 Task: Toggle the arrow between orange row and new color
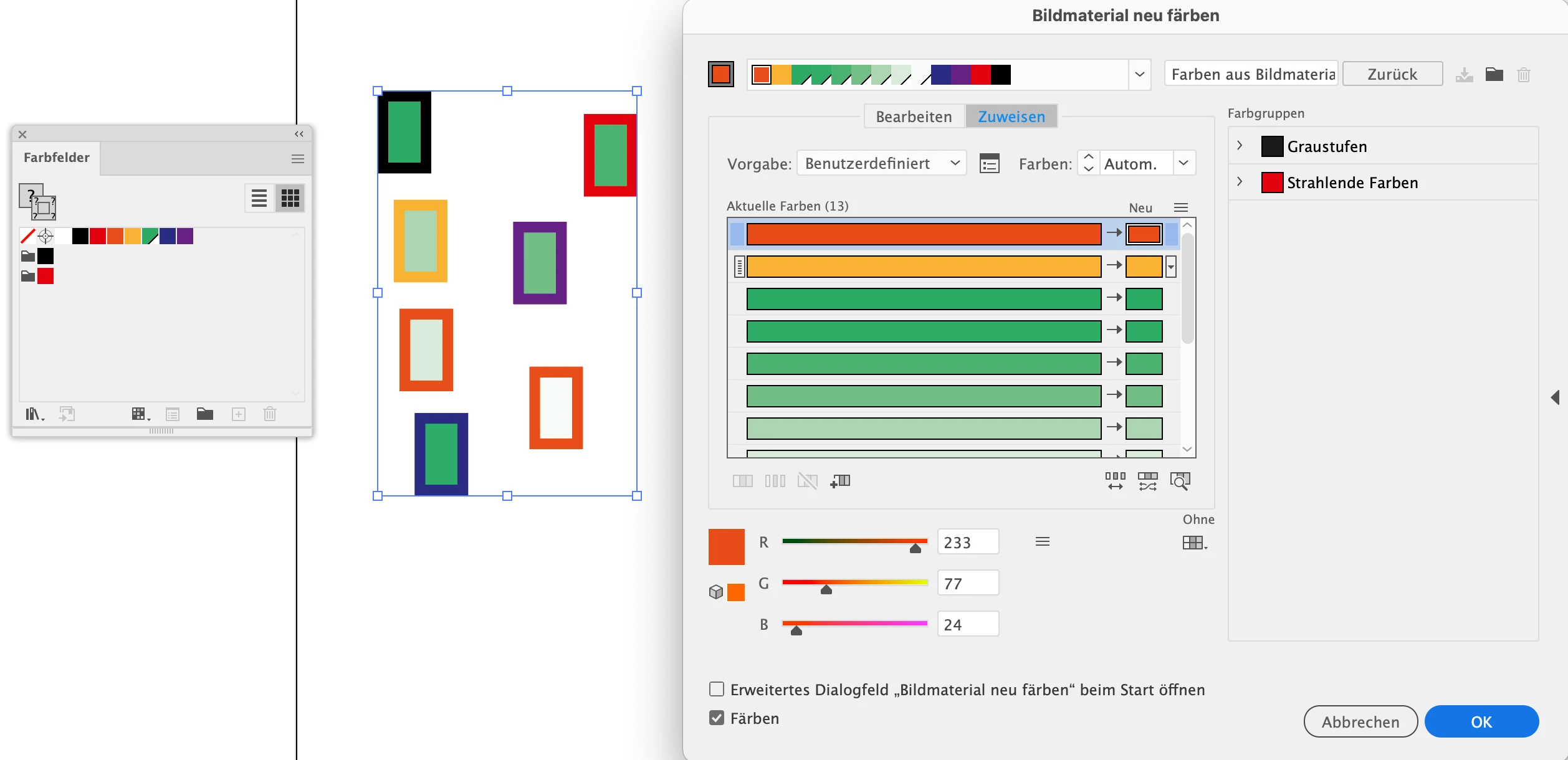(x=1114, y=233)
